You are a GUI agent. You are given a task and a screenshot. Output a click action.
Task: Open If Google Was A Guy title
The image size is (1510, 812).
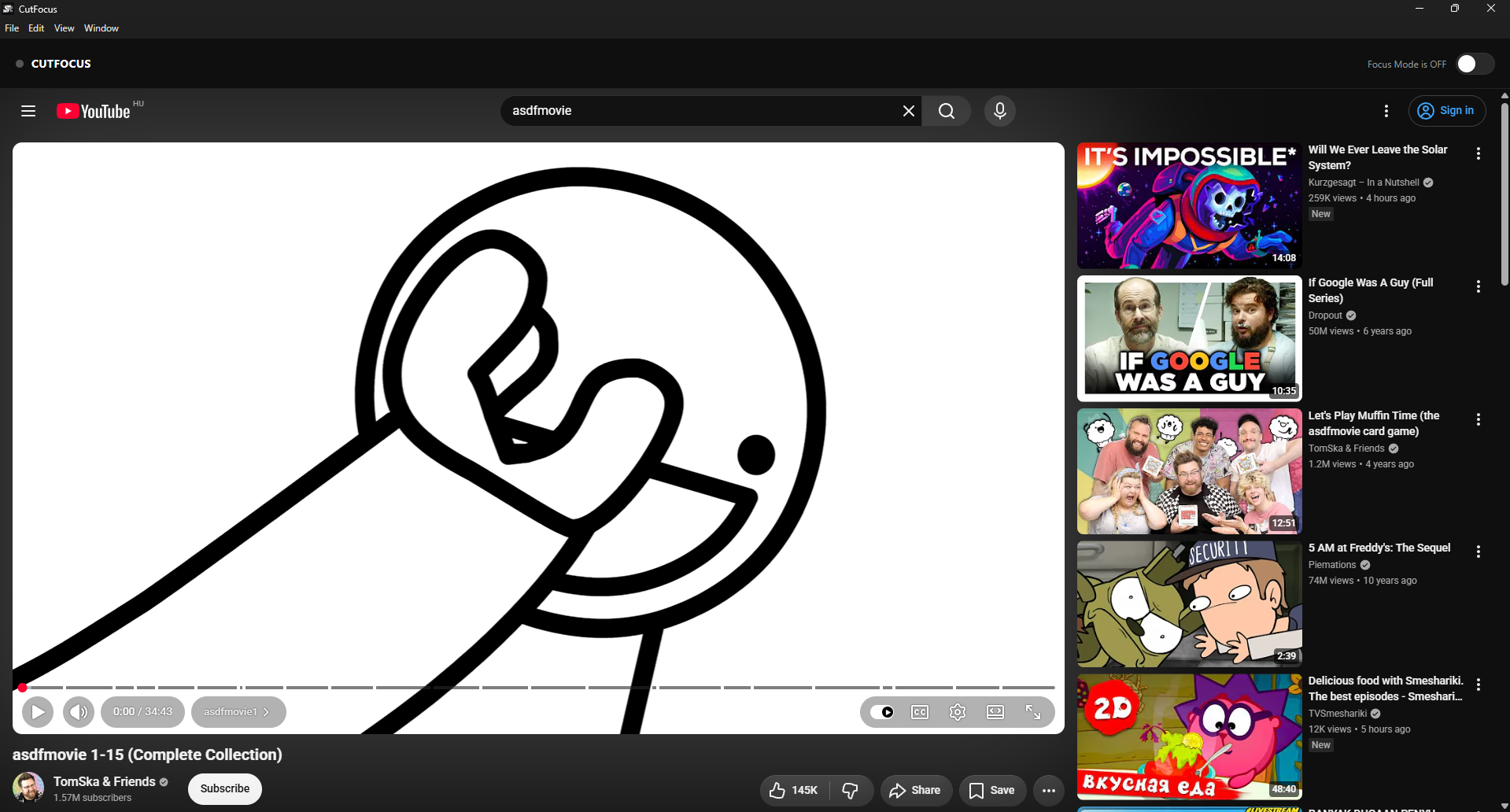1371,290
